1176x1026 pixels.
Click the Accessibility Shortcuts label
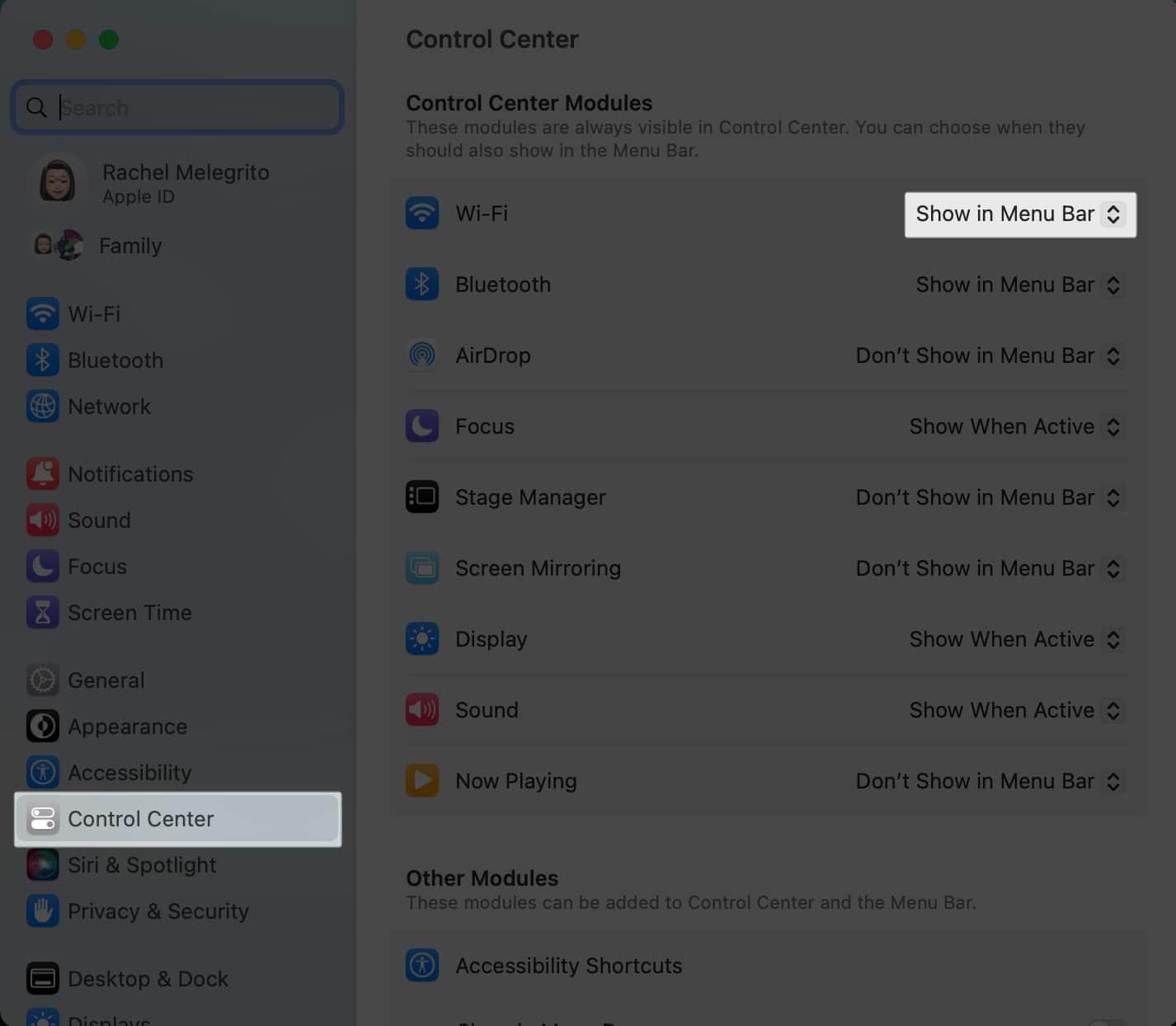tap(568, 966)
